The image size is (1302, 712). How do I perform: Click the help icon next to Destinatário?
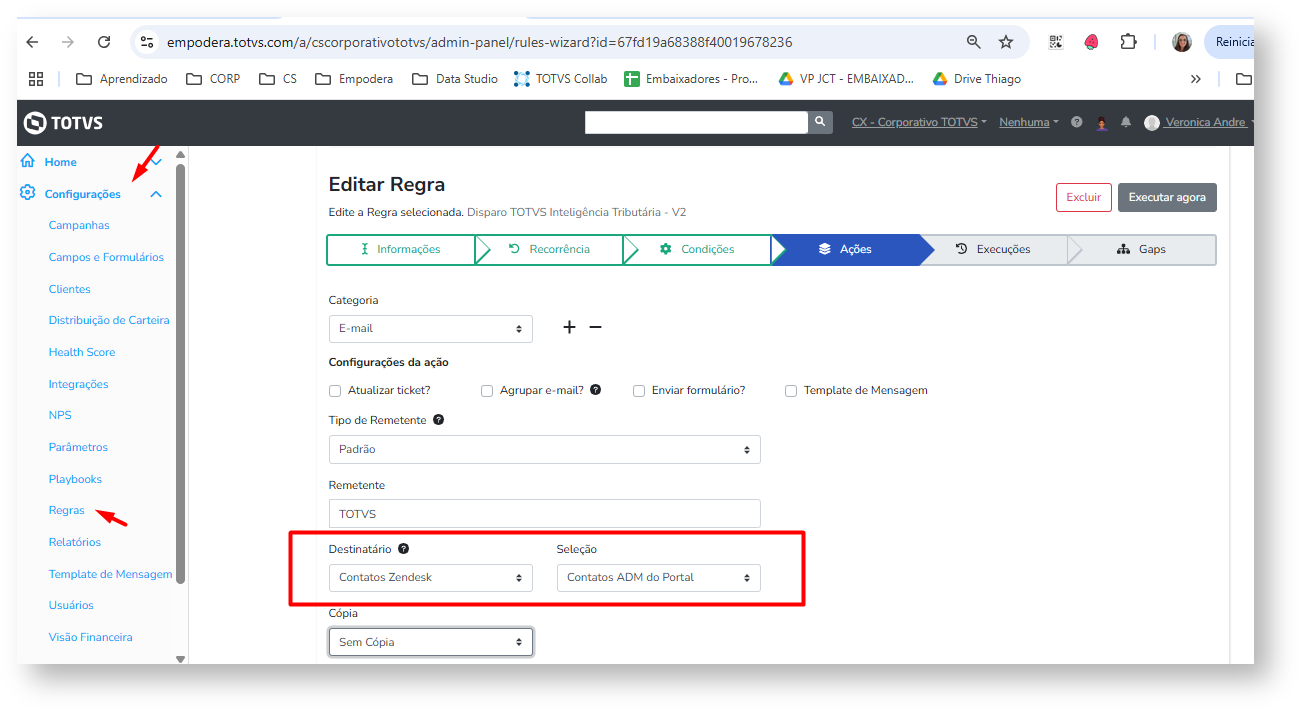pos(403,547)
